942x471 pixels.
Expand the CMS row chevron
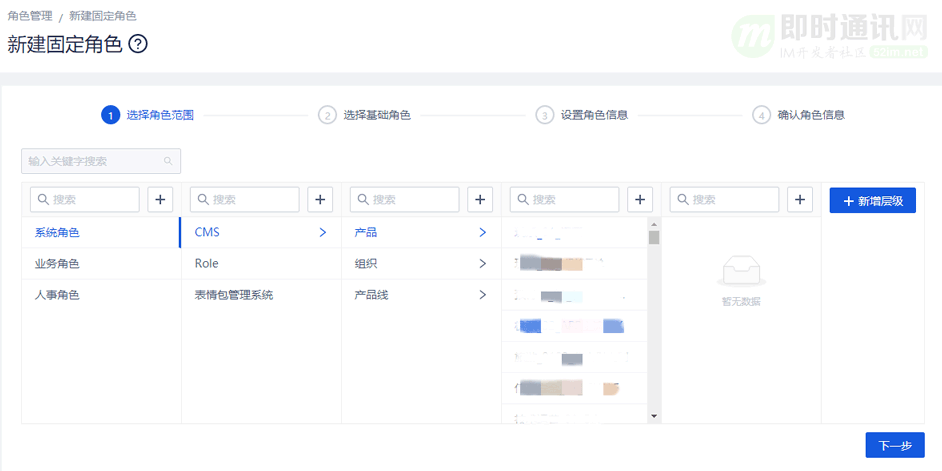pyautogui.click(x=323, y=232)
